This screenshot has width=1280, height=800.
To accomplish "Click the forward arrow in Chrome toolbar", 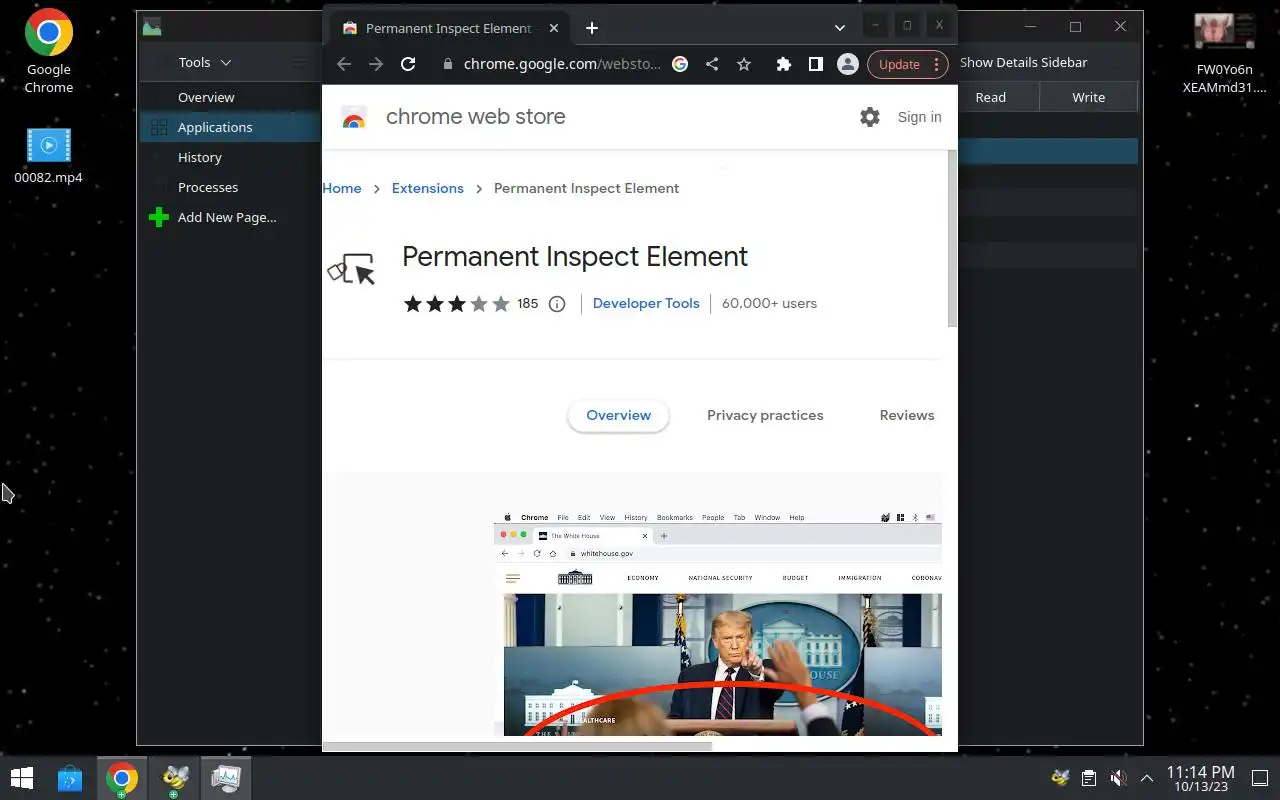I will (376, 64).
